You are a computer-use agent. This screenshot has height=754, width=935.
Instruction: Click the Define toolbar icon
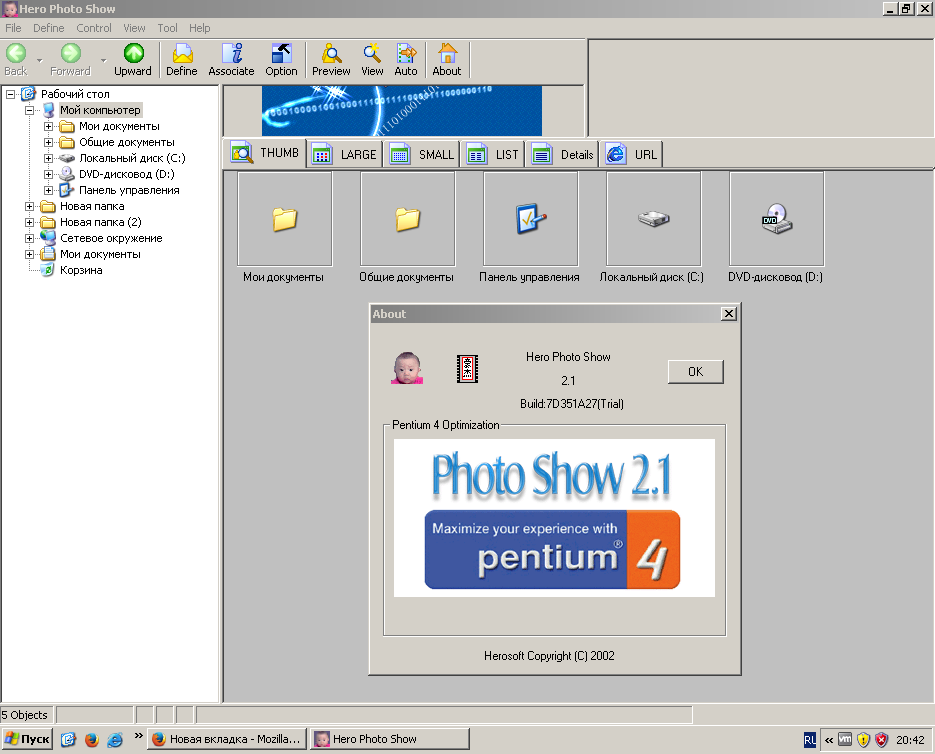pyautogui.click(x=182, y=59)
